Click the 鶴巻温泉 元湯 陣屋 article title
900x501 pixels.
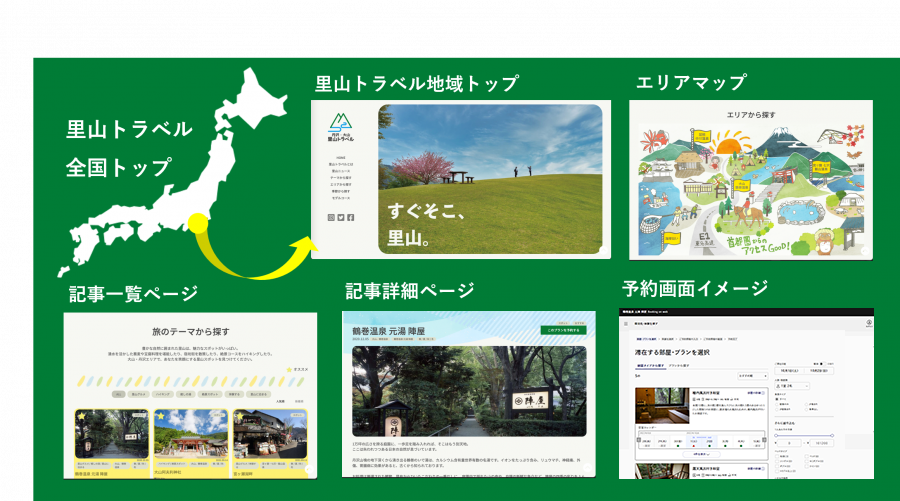[389, 331]
